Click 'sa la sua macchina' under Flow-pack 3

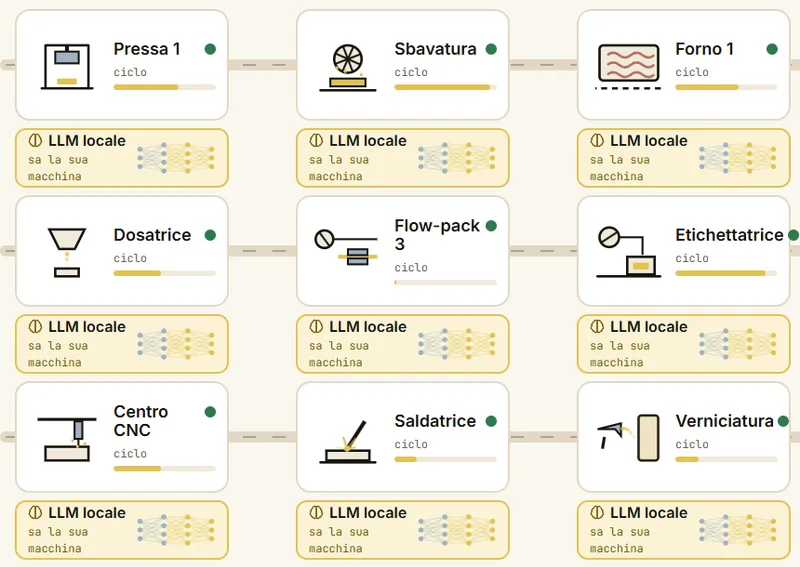pyautogui.click(x=339, y=354)
